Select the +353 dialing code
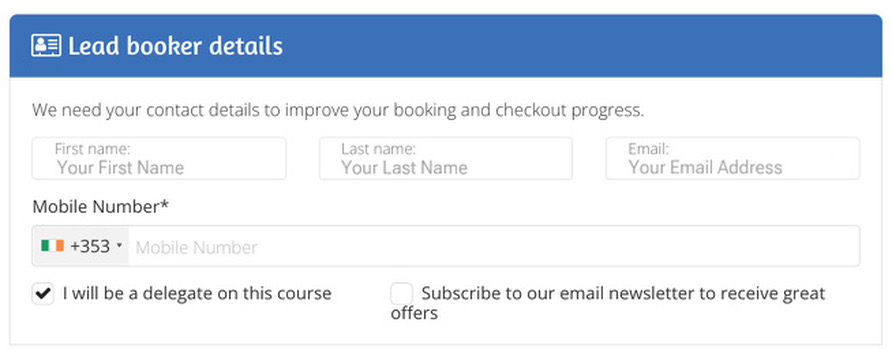This screenshot has height=360, width=892. (90, 246)
